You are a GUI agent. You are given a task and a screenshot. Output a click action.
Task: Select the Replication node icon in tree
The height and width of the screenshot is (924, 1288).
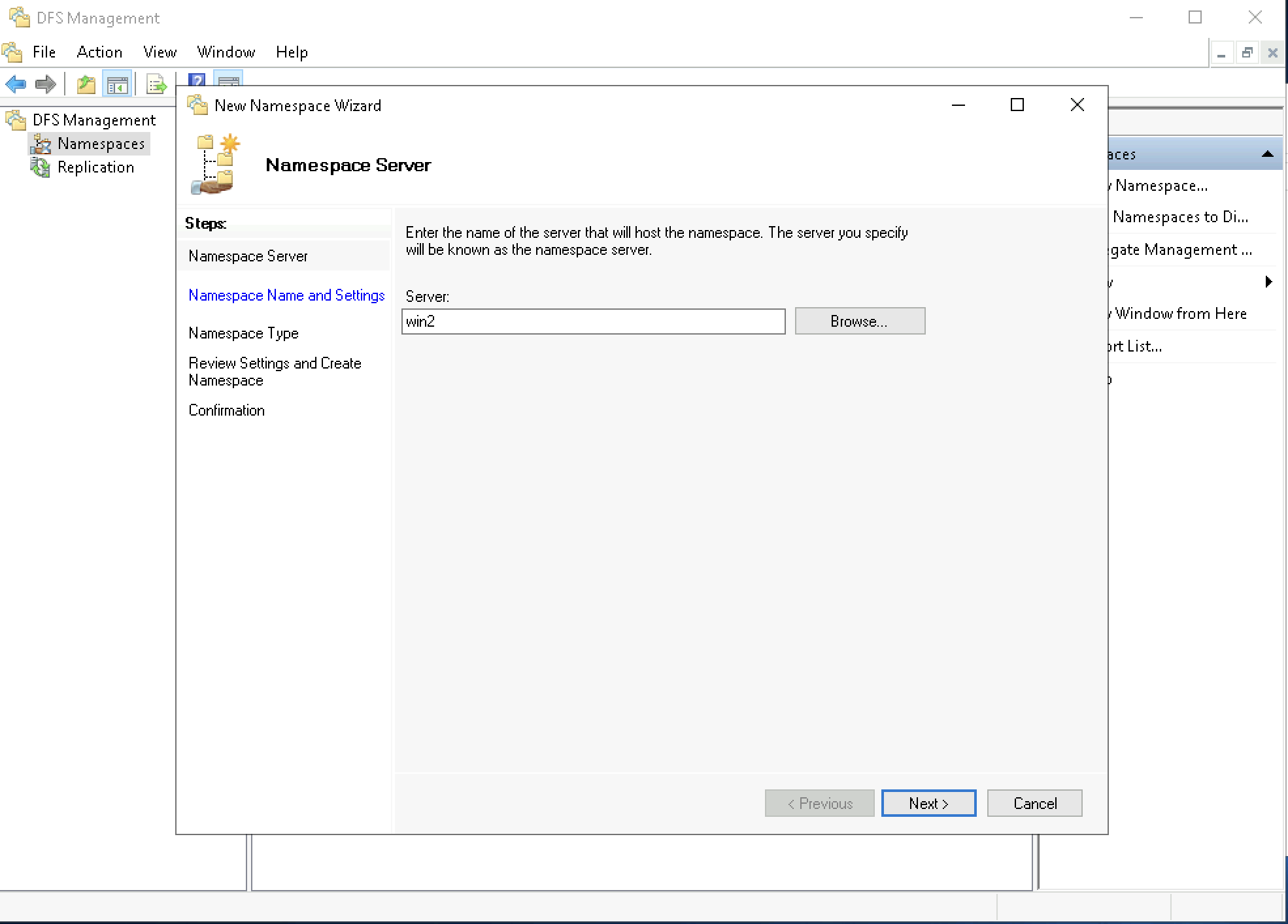pos(41,167)
